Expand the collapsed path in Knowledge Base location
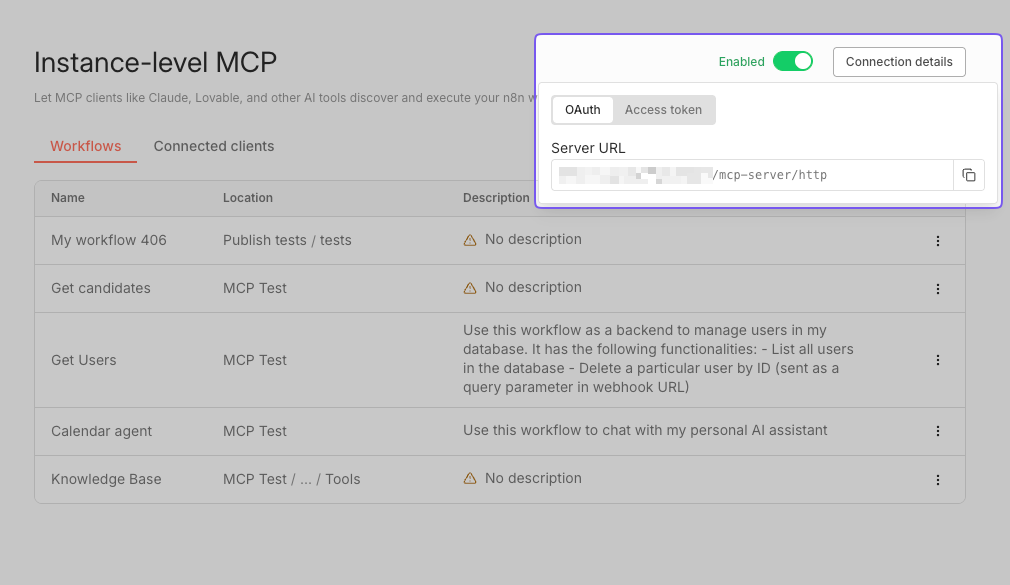 (x=306, y=478)
